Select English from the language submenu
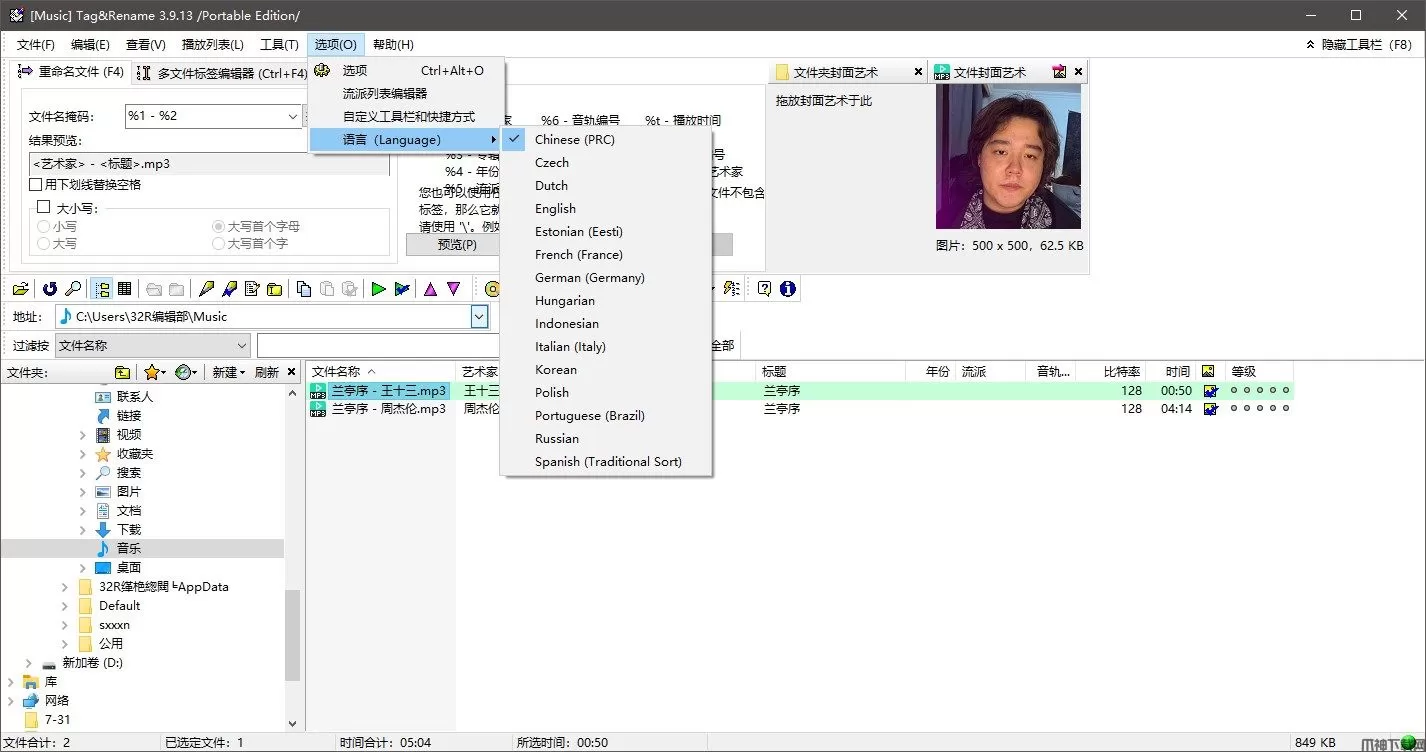1426x752 pixels. click(555, 209)
